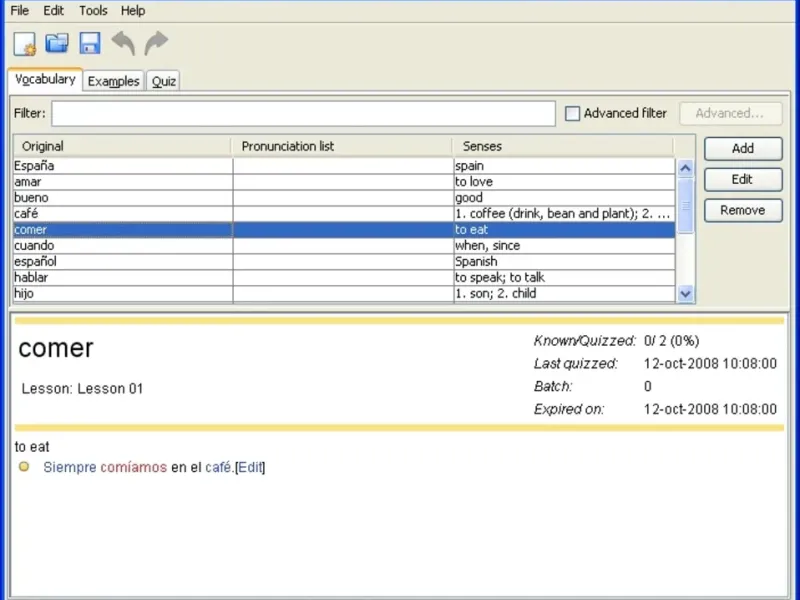Click the café link in example sentence

pyautogui.click(x=218, y=467)
